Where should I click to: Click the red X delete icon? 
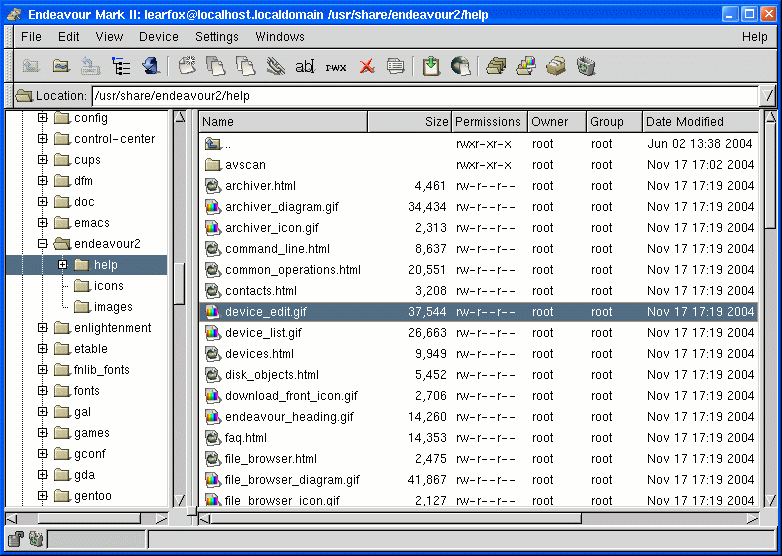click(x=367, y=67)
